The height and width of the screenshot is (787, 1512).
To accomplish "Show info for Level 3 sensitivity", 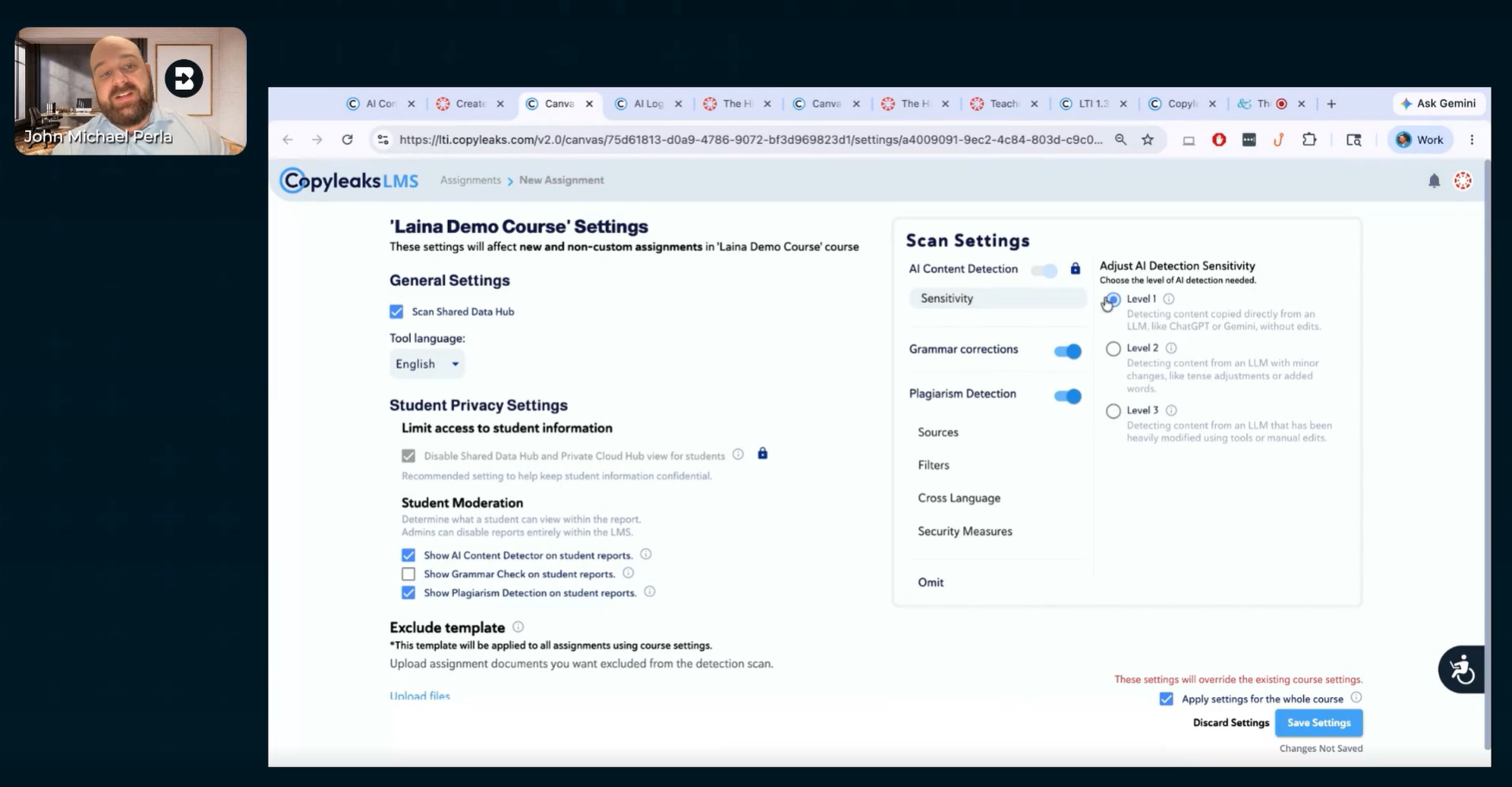I will tap(1171, 410).
